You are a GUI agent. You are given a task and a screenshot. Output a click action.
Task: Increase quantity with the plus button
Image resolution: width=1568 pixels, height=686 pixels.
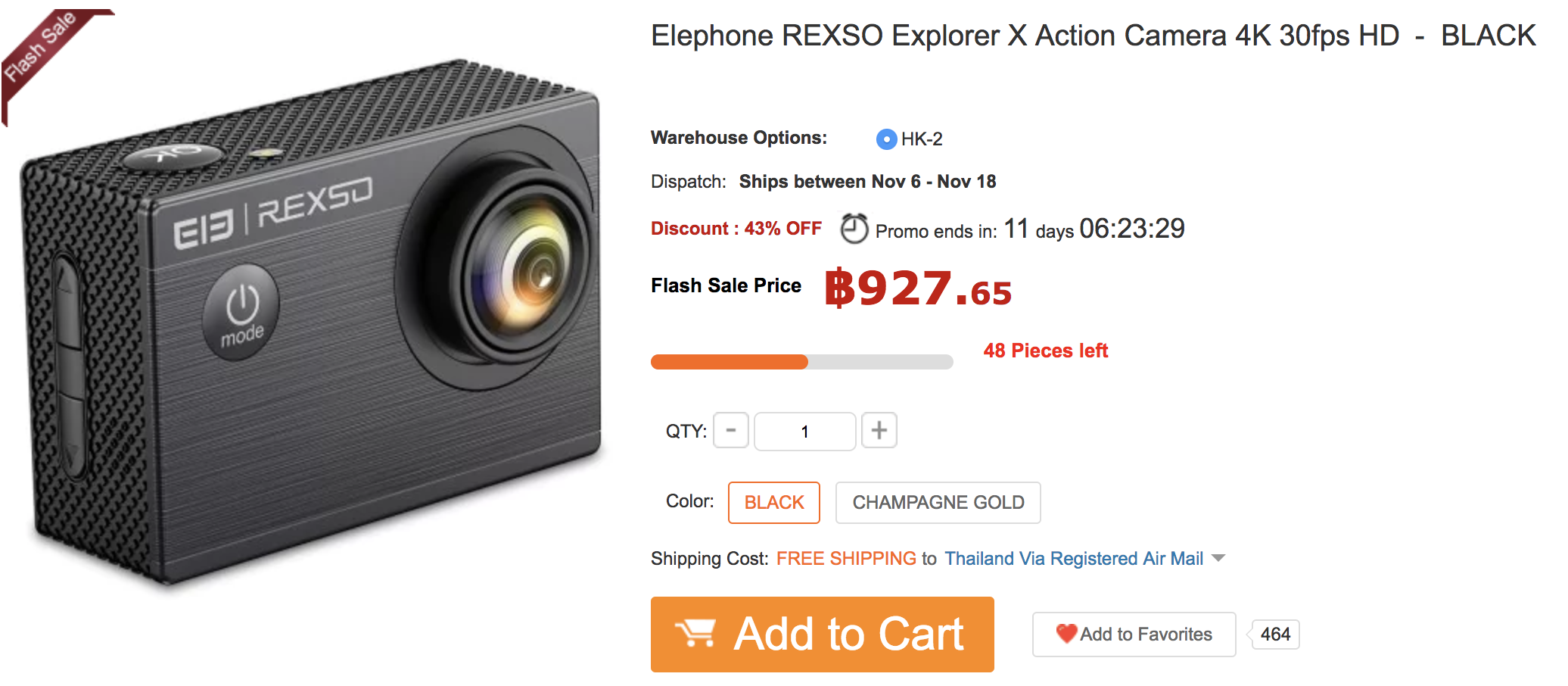(x=879, y=431)
